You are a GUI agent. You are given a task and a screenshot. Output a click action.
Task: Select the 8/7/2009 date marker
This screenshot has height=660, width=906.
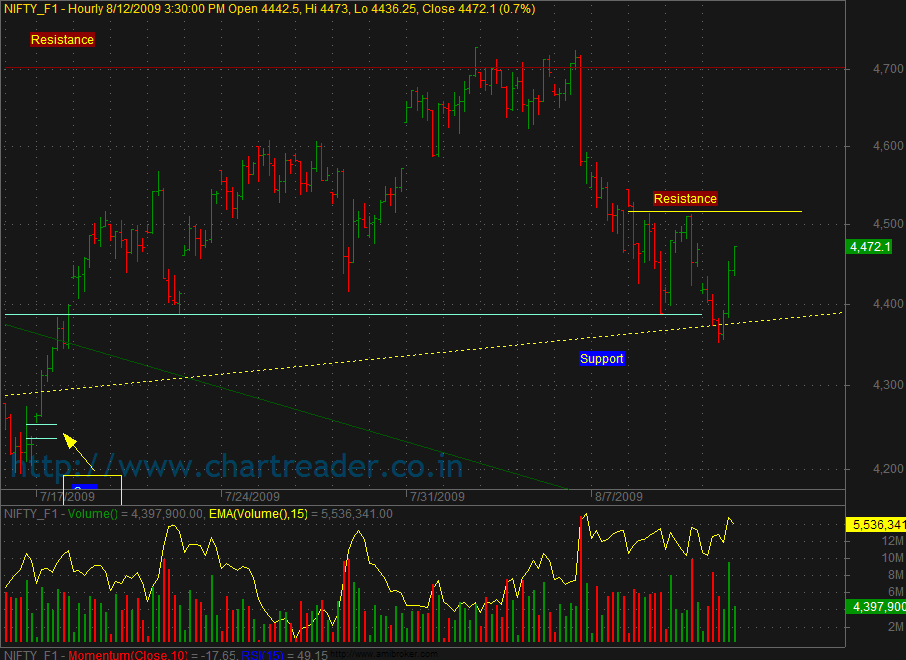[617, 496]
